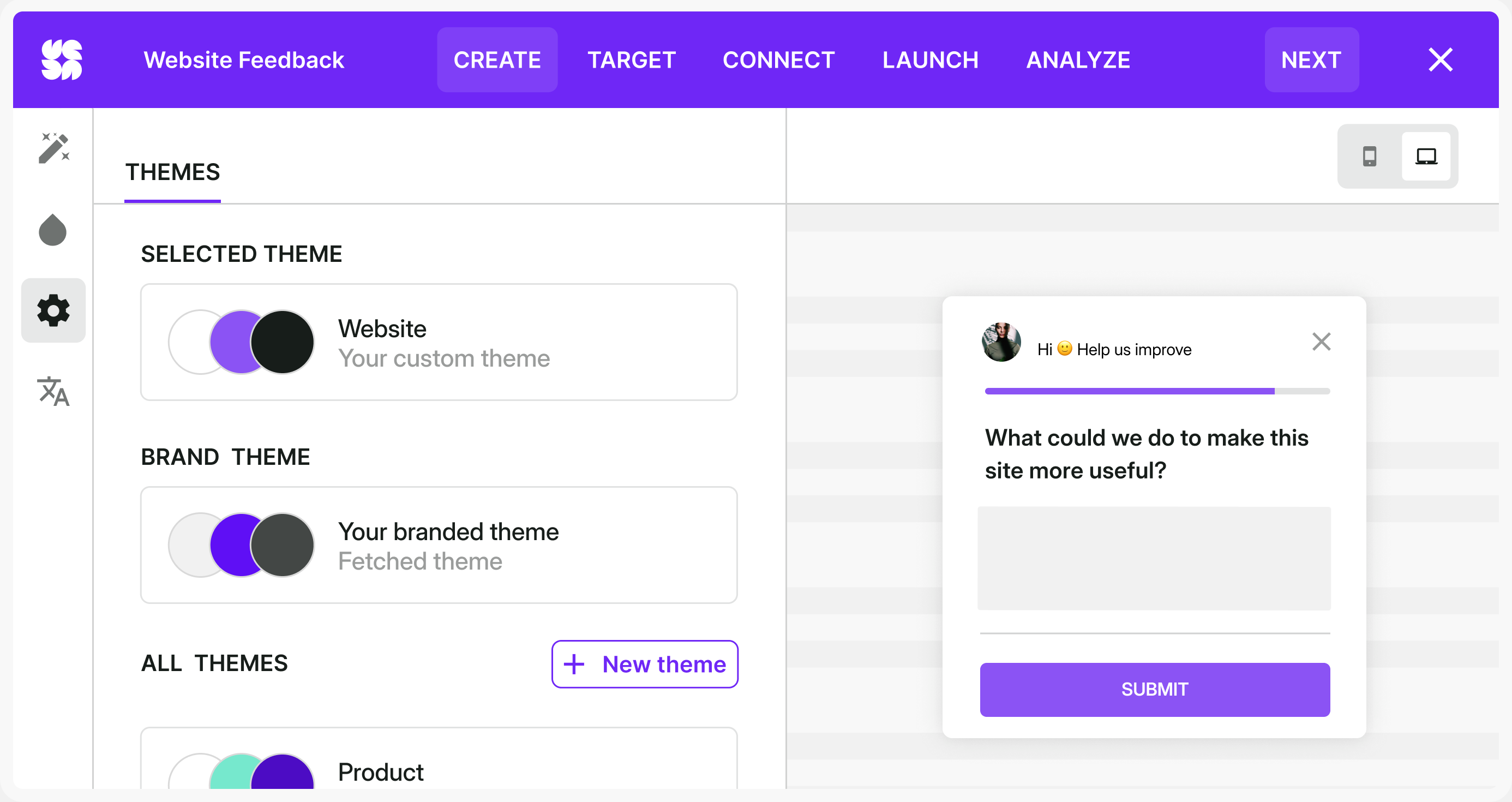This screenshot has height=802, width=1512.
Task: Click the SUBMIT button in preview
Action: (1155, 689)
